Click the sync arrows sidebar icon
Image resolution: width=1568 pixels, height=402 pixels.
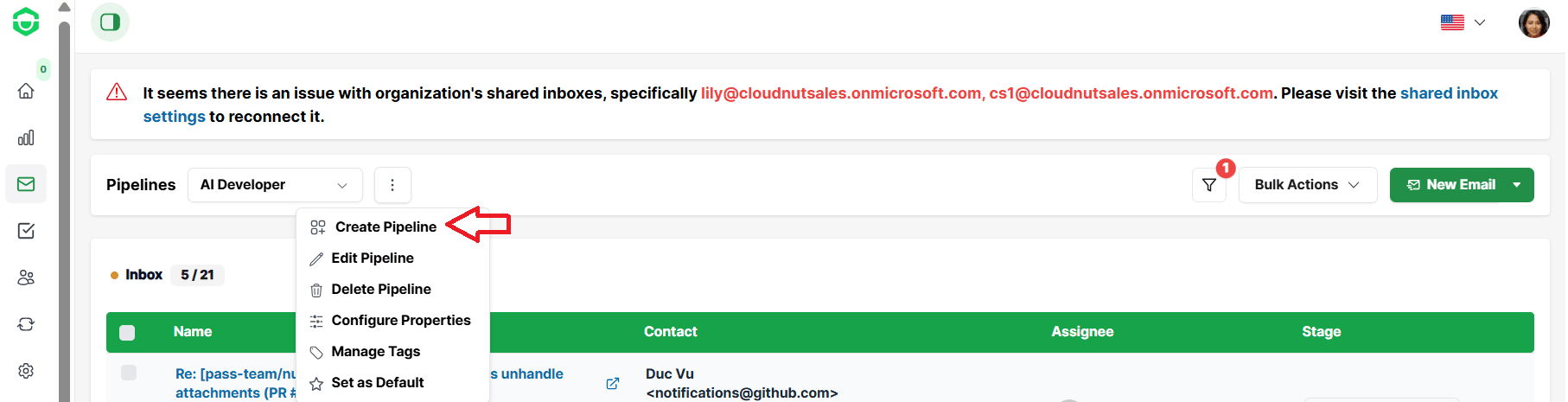(x=26, y=324)
